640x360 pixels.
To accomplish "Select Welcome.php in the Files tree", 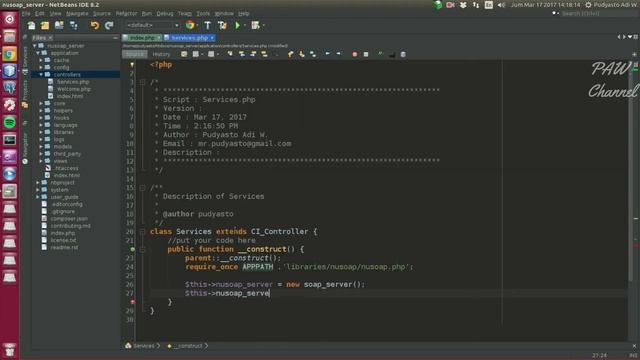I will pyautogui.click(x=74, y=89).
